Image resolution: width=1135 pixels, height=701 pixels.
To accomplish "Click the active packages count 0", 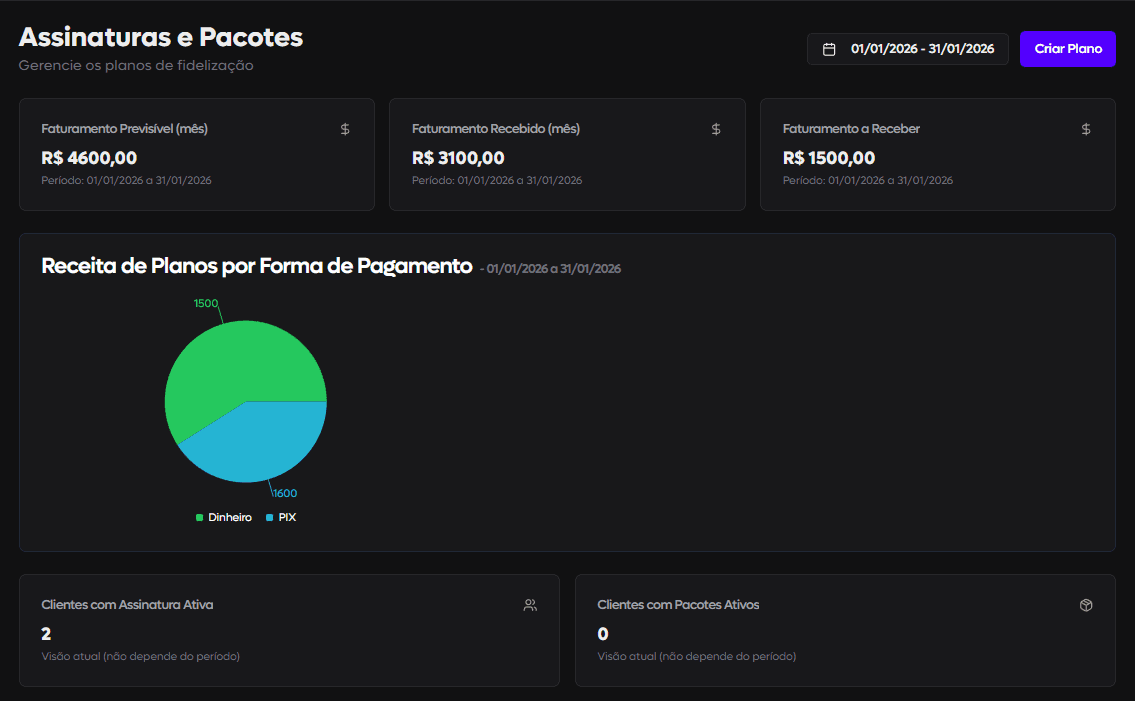I will (x=603, y=634).
